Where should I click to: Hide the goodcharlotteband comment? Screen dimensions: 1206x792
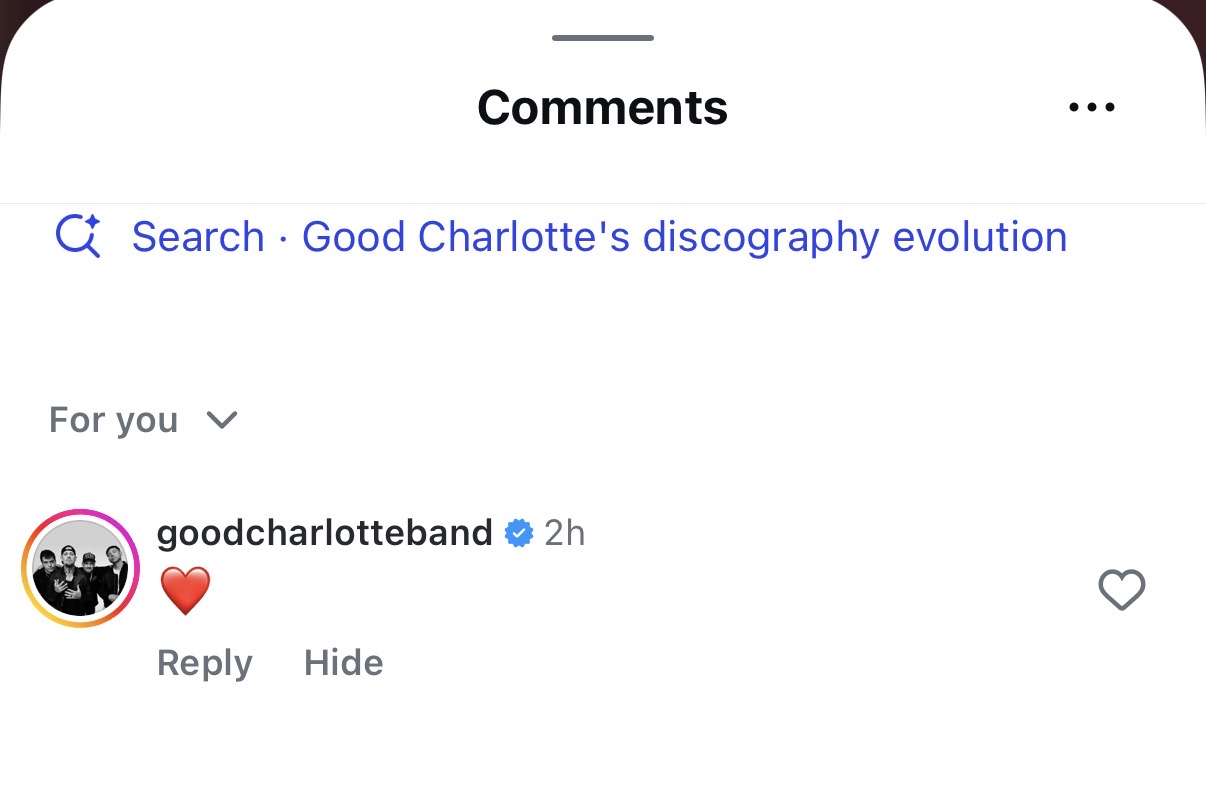(343, 663)
